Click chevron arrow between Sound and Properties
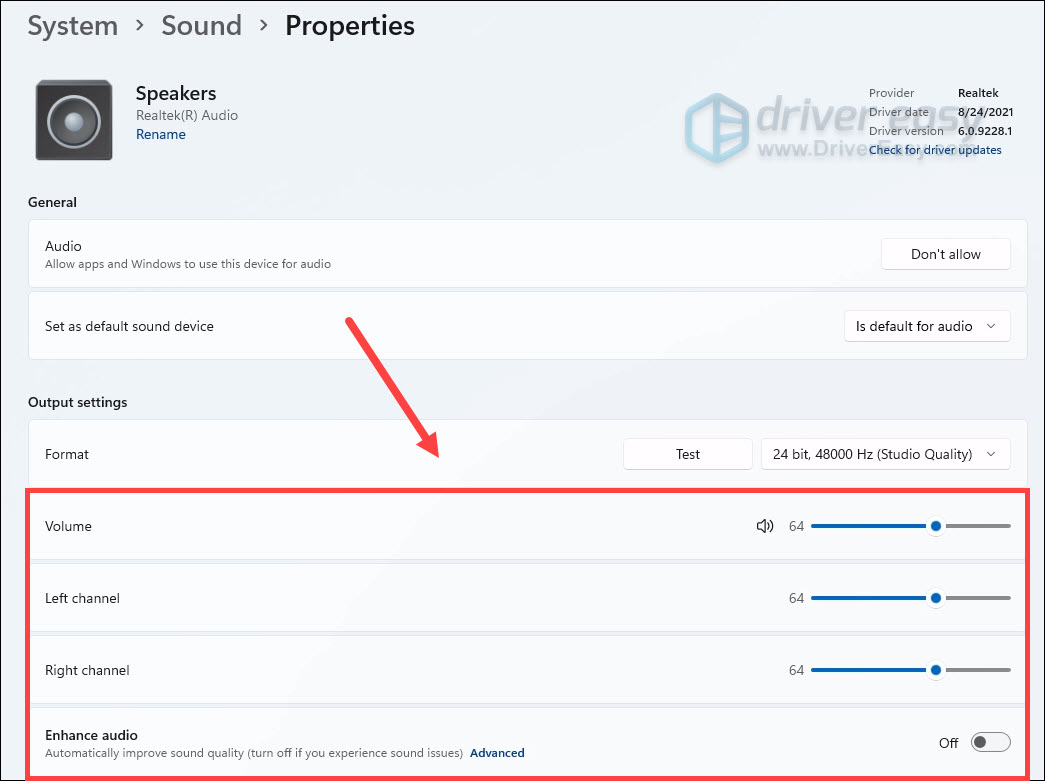 tap(264, 25)
